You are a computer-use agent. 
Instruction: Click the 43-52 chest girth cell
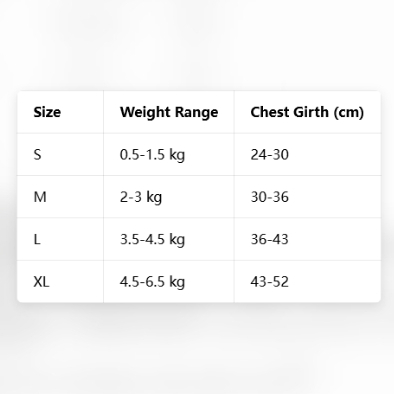(307, 282)
